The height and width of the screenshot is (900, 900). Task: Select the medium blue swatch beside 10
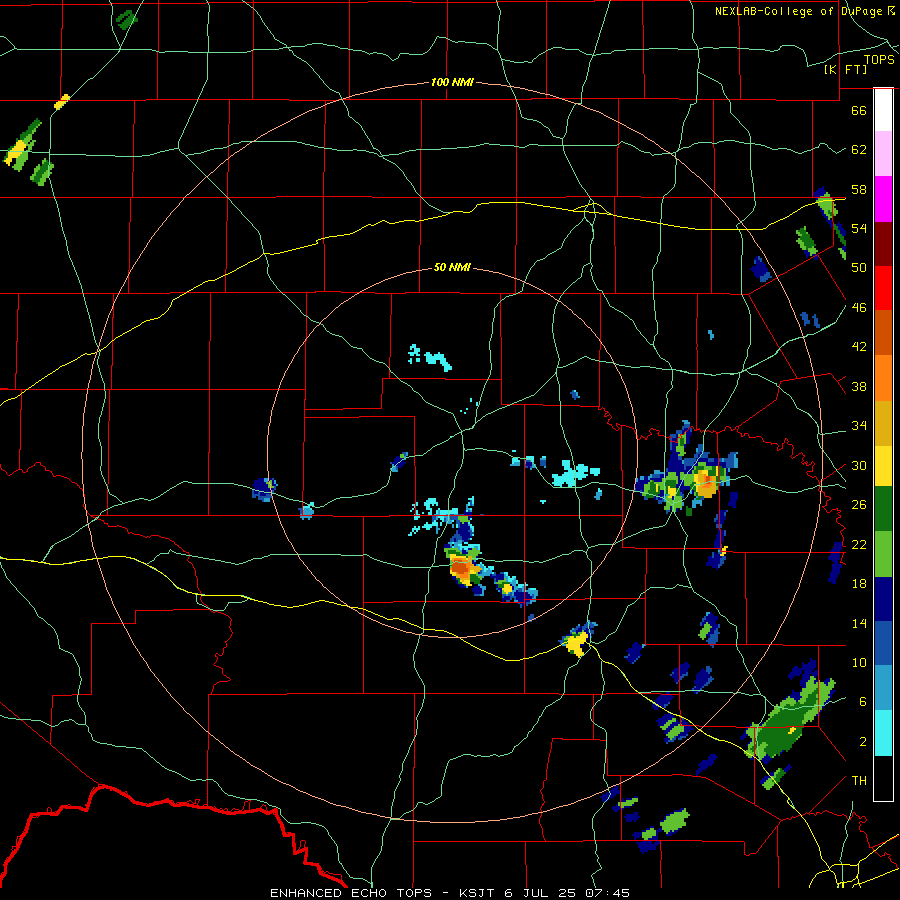[883, 643]
